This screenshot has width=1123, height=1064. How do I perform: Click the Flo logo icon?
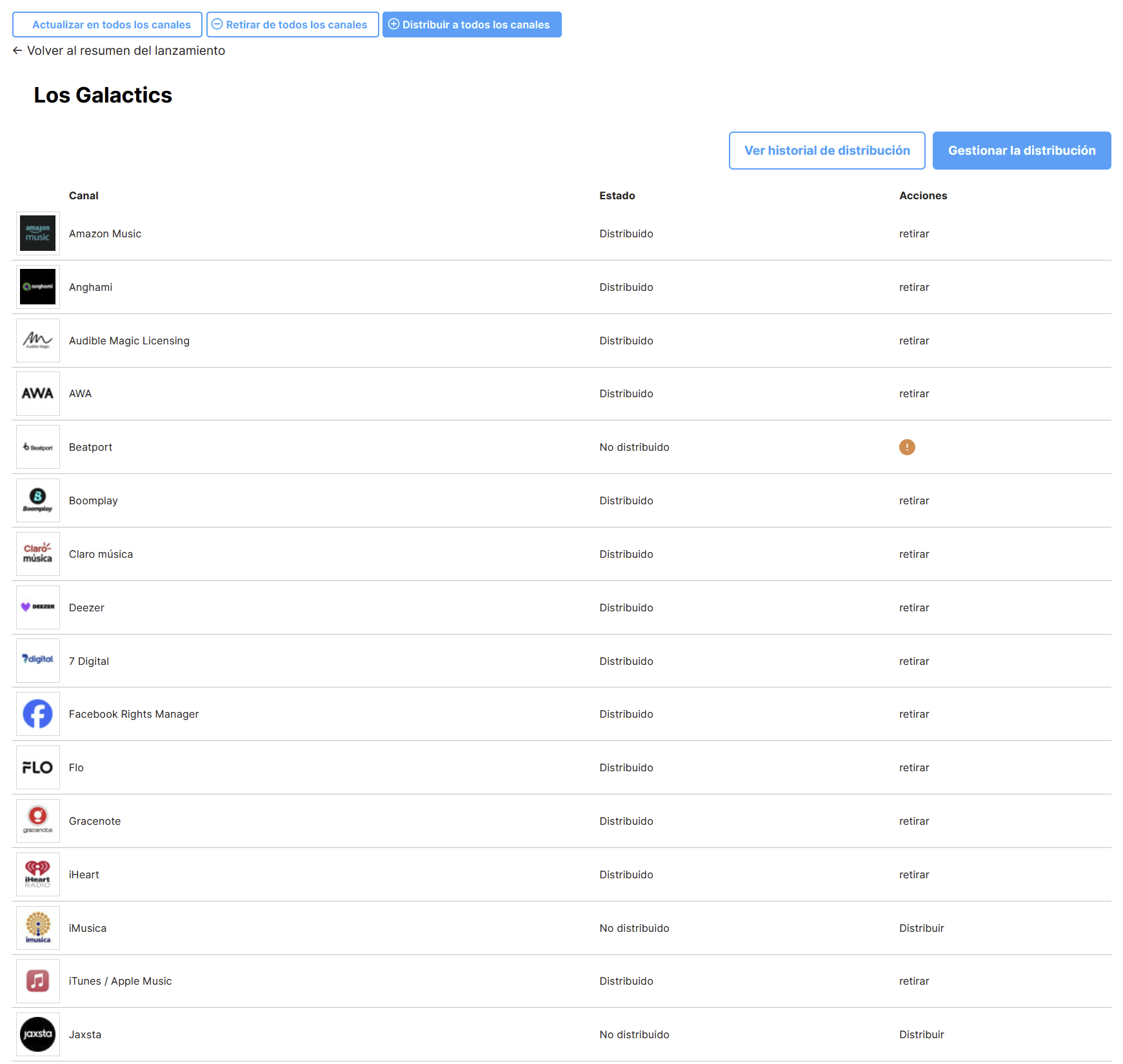38,767
